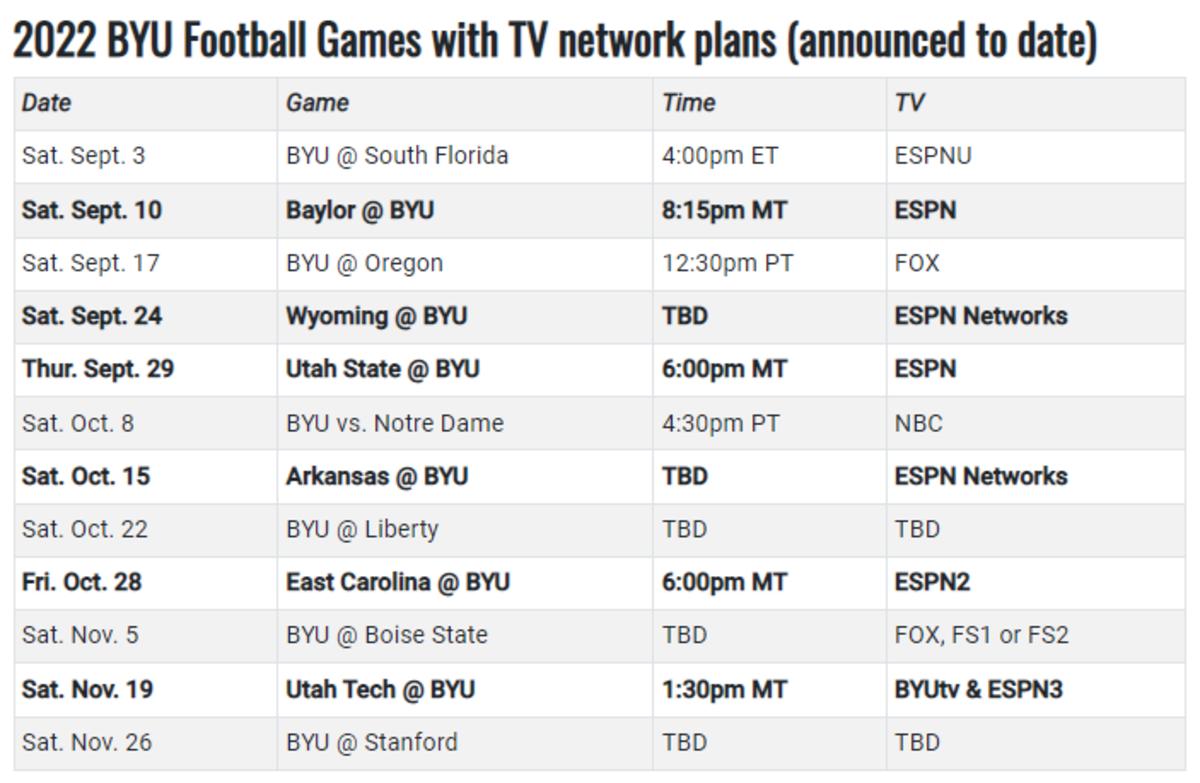Viewport: 1200px width, 783px height.
Task: Select the BYU @ Boise State cell
Action: coord(387,635)
